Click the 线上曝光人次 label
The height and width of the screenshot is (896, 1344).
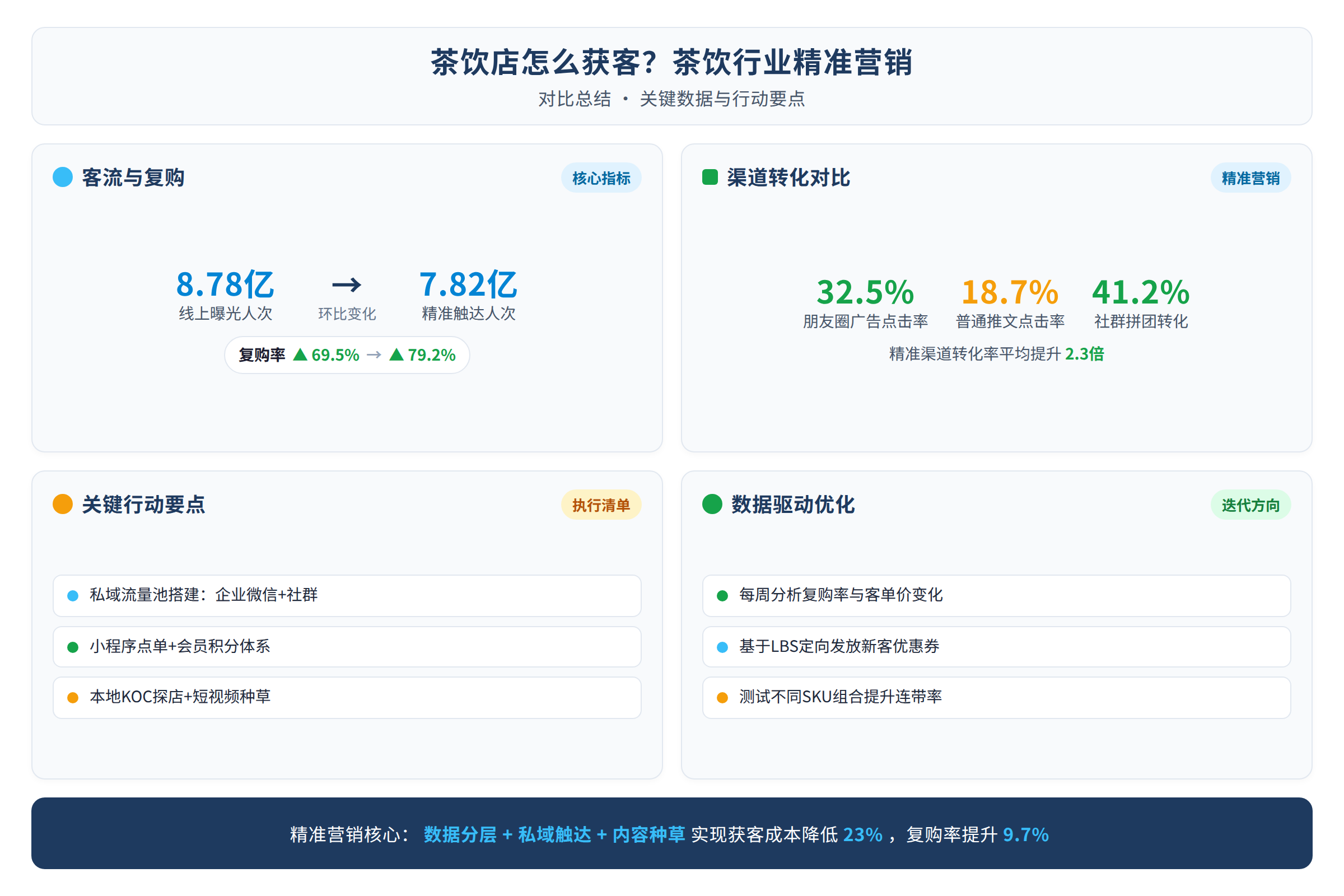[x=225, y=314]
